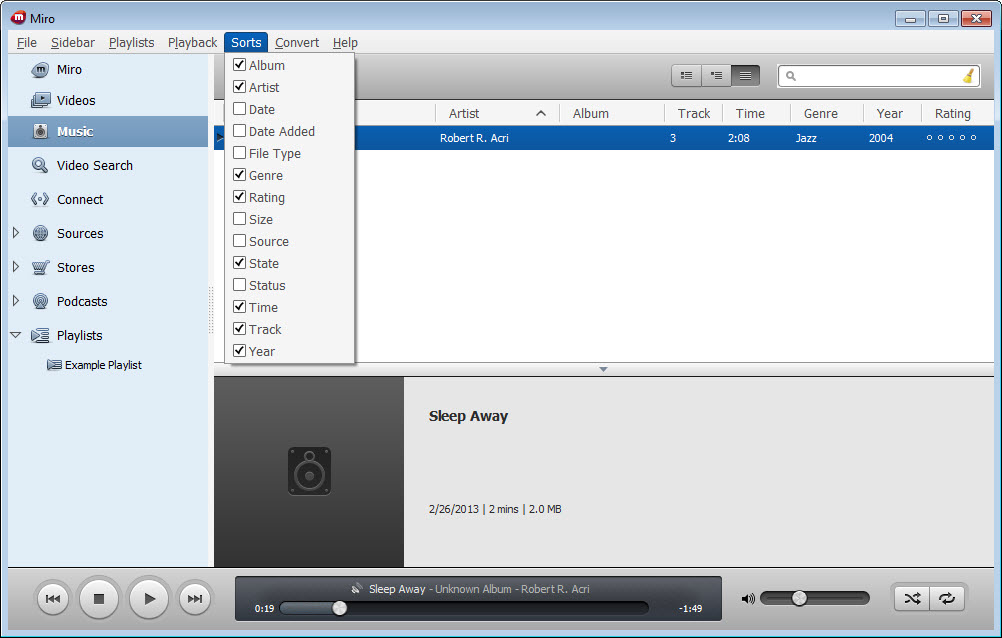Expand the Podcasts tree node

click(16, 300)
